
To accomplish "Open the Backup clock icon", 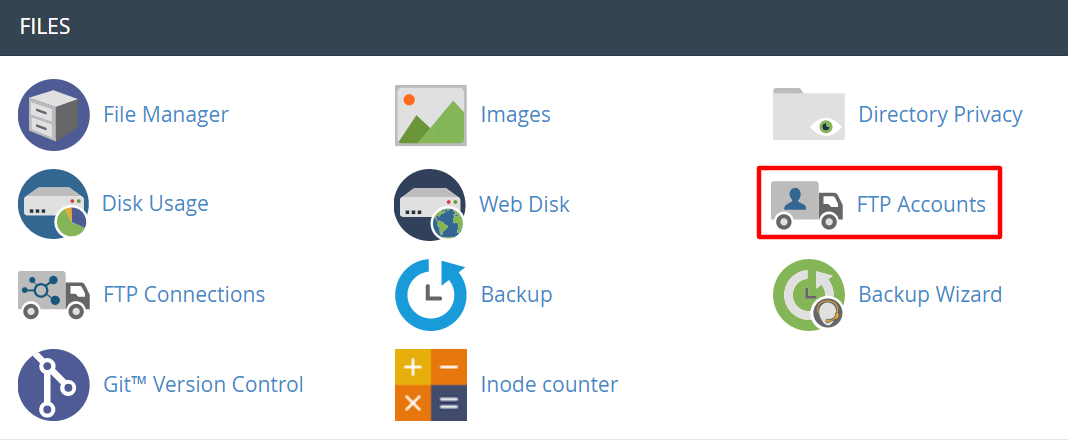I will coord(431,295).
